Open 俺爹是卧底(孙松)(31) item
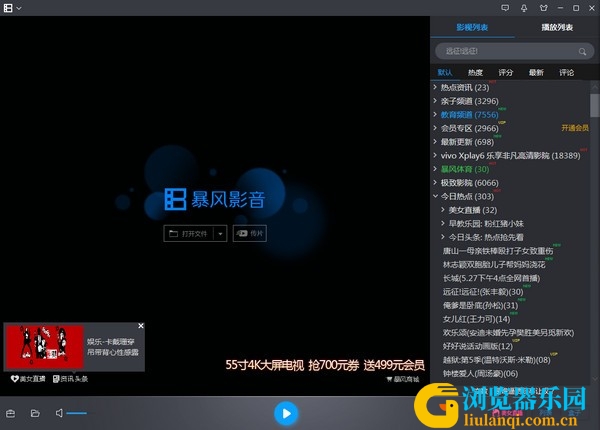The width and height of the screenshot is (600, 430). tap(480, 305)
